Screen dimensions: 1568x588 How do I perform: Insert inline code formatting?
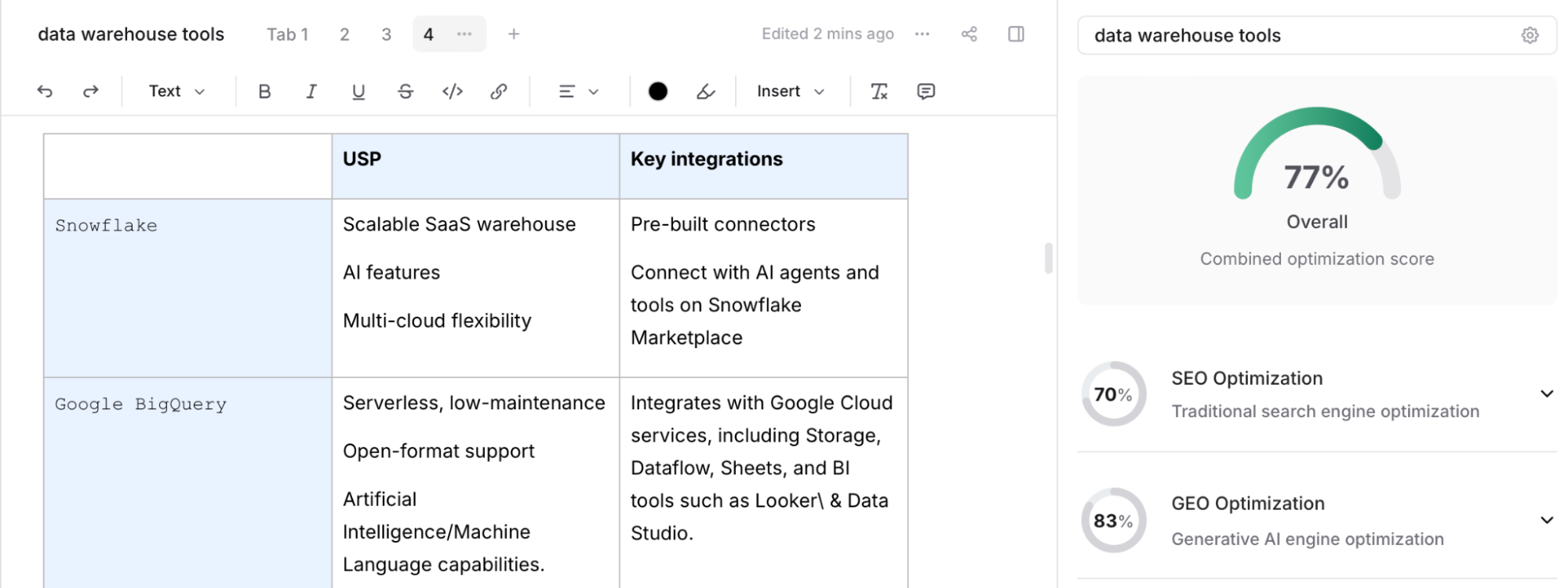click(x=453, y=92)
